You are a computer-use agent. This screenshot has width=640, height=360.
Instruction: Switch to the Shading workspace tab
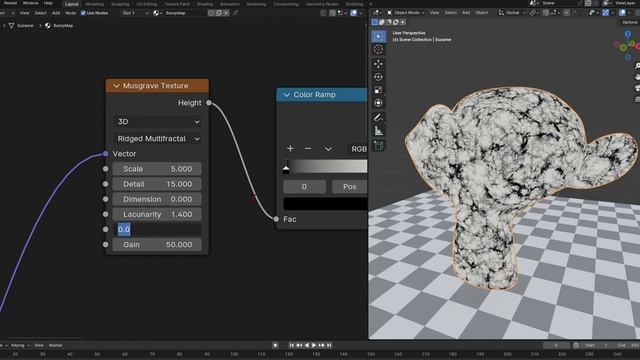pos(204,4)
